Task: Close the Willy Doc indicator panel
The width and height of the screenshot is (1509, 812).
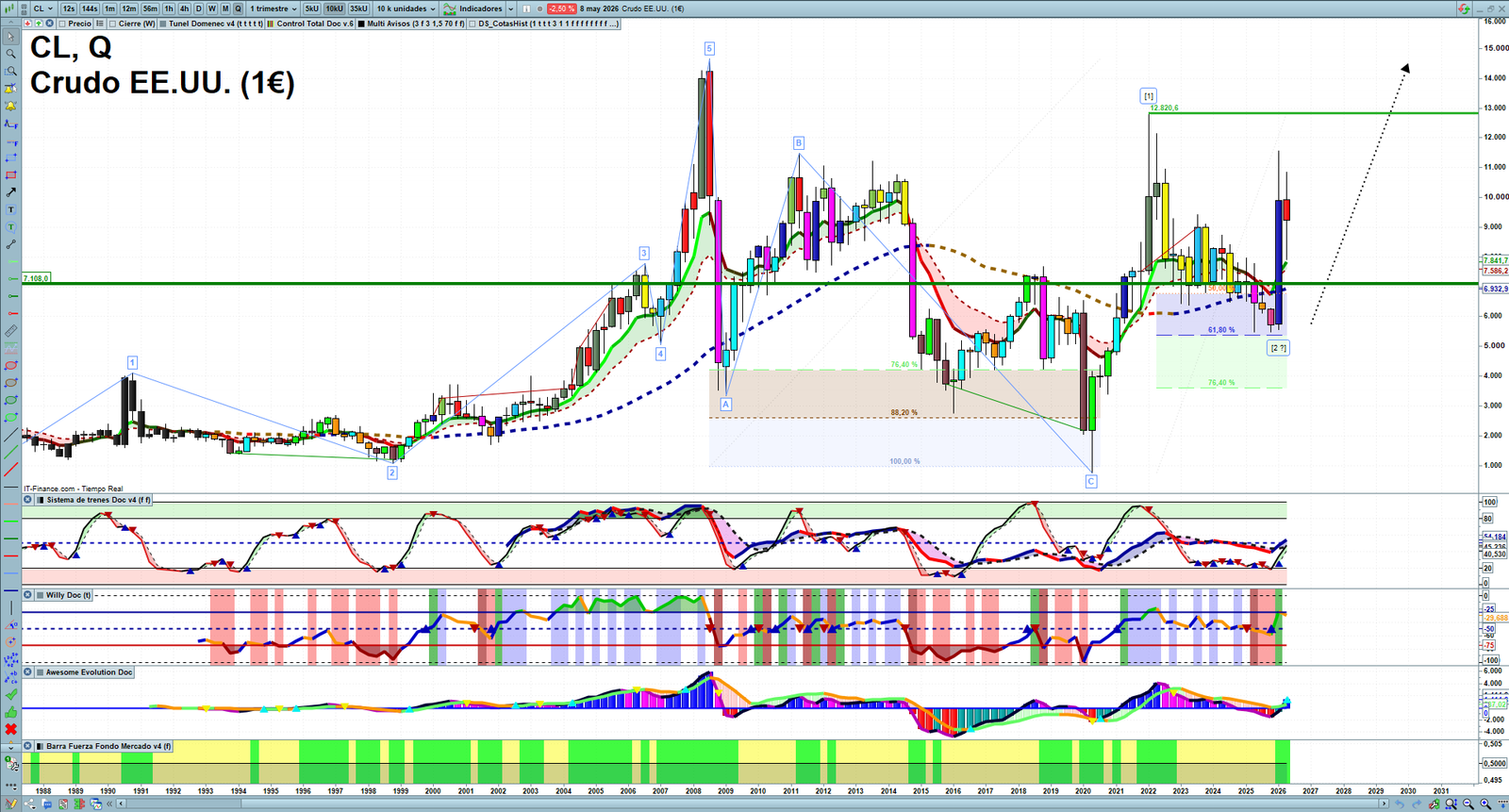Action: pos(27,595)
